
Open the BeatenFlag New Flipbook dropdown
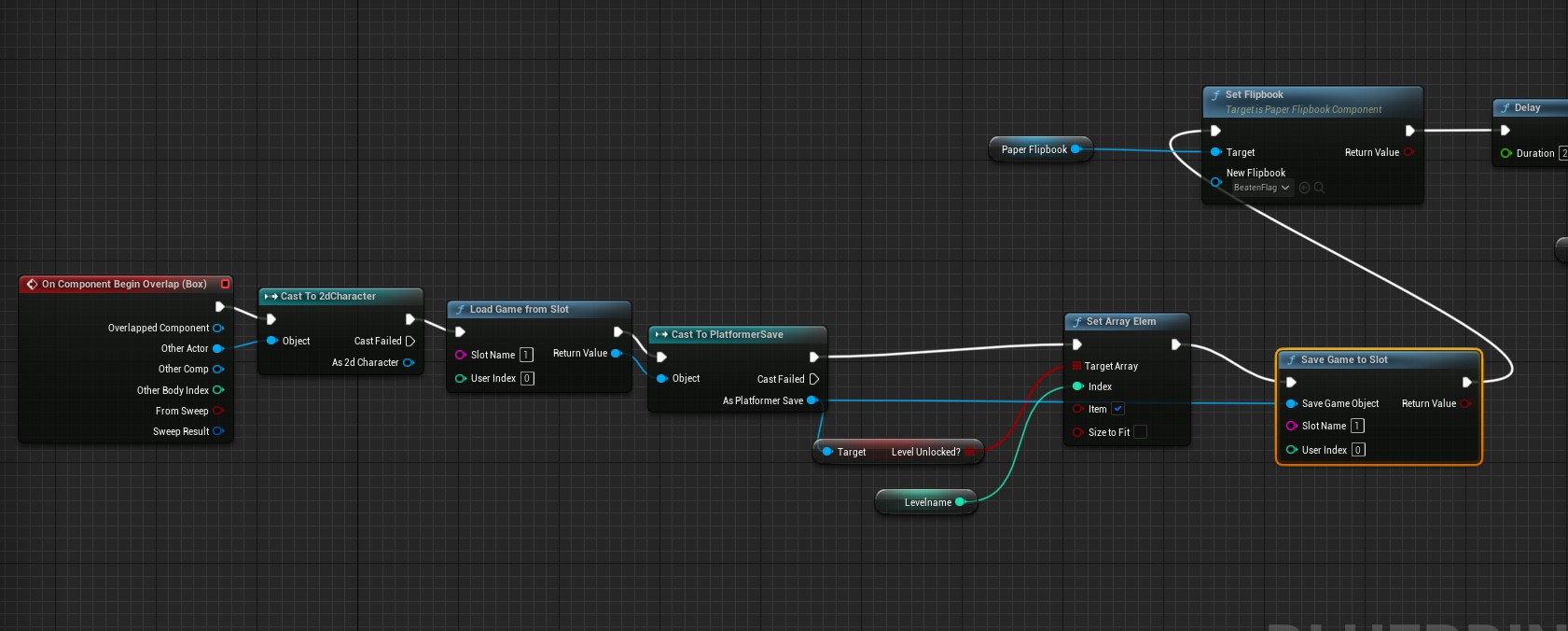click(x=1260, y=188)
